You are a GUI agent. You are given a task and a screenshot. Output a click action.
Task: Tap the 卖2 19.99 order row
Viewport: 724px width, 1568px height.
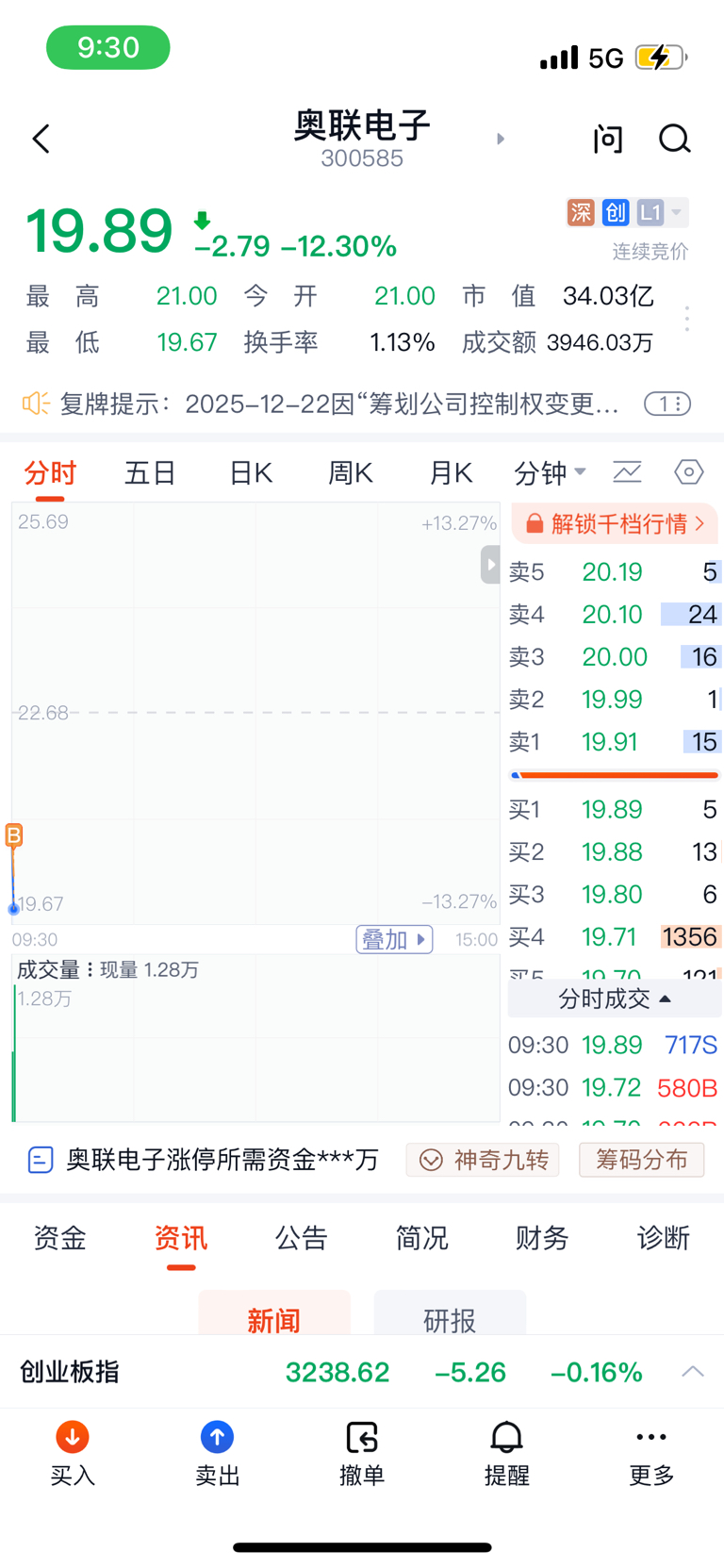point(615,700)
